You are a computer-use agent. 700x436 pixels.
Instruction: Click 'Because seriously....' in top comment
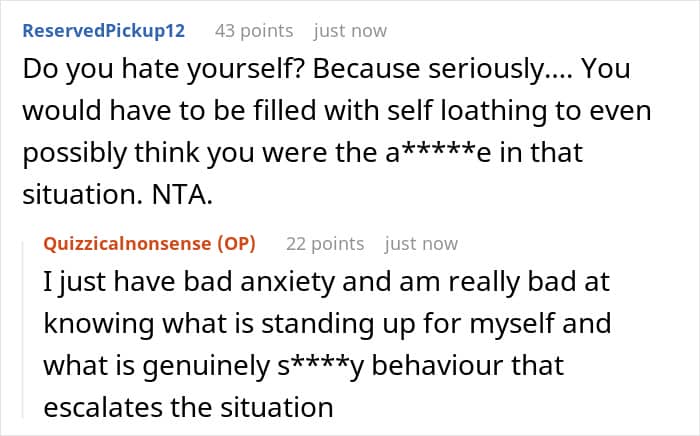pos(442,69)
